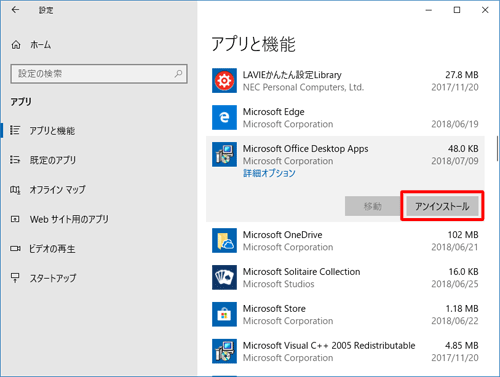
Task: Select the Microsoft Store entry name
Action: click(x=274, y=309)
